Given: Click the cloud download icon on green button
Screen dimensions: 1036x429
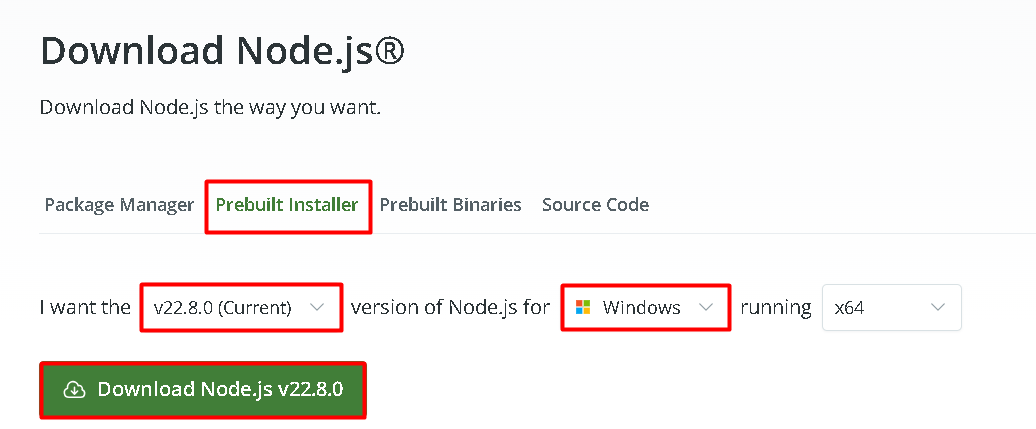Looking at the screenshot, I should point(74,390).
